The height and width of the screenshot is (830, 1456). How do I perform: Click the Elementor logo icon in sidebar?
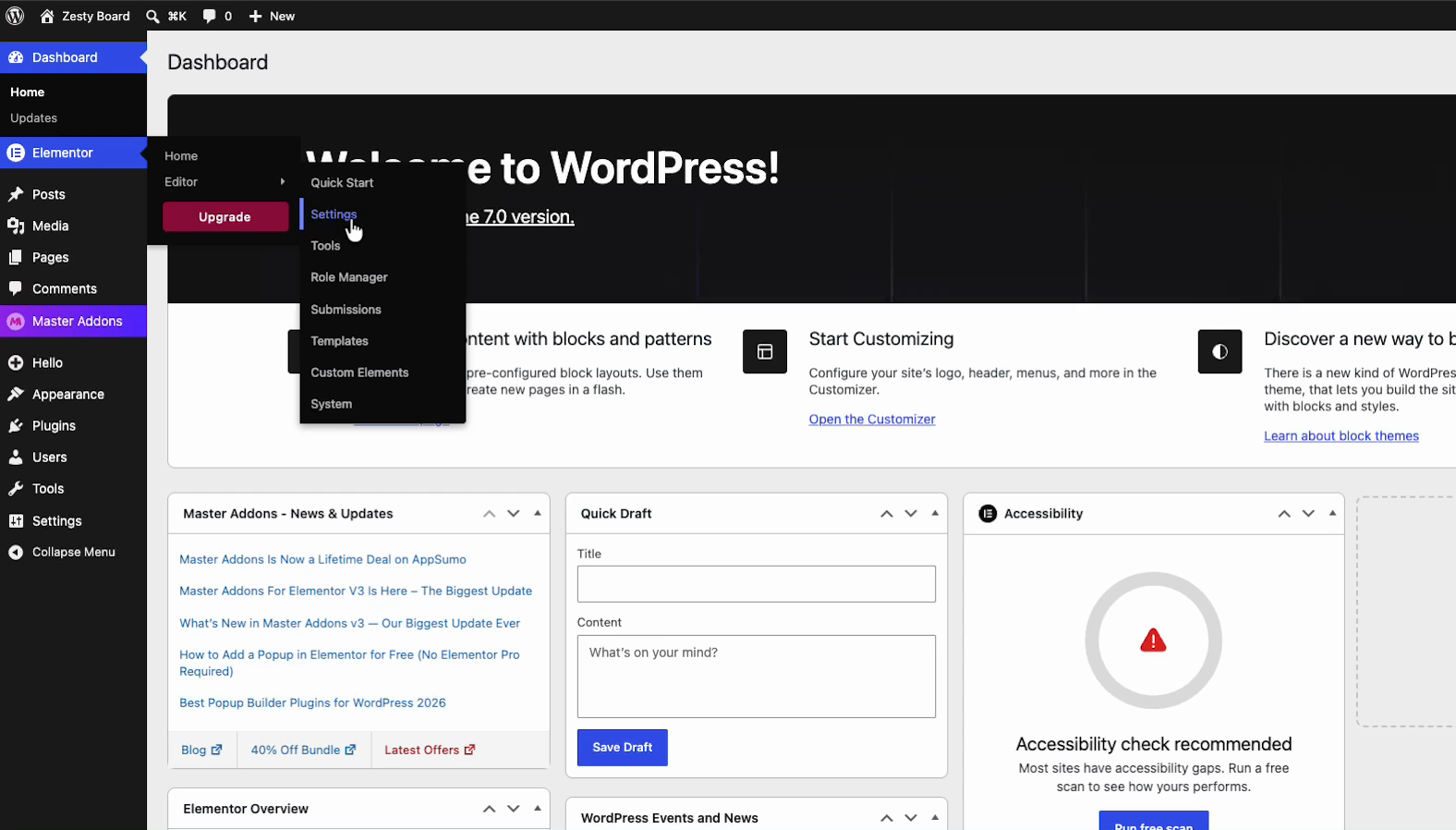tap(16, 153)
